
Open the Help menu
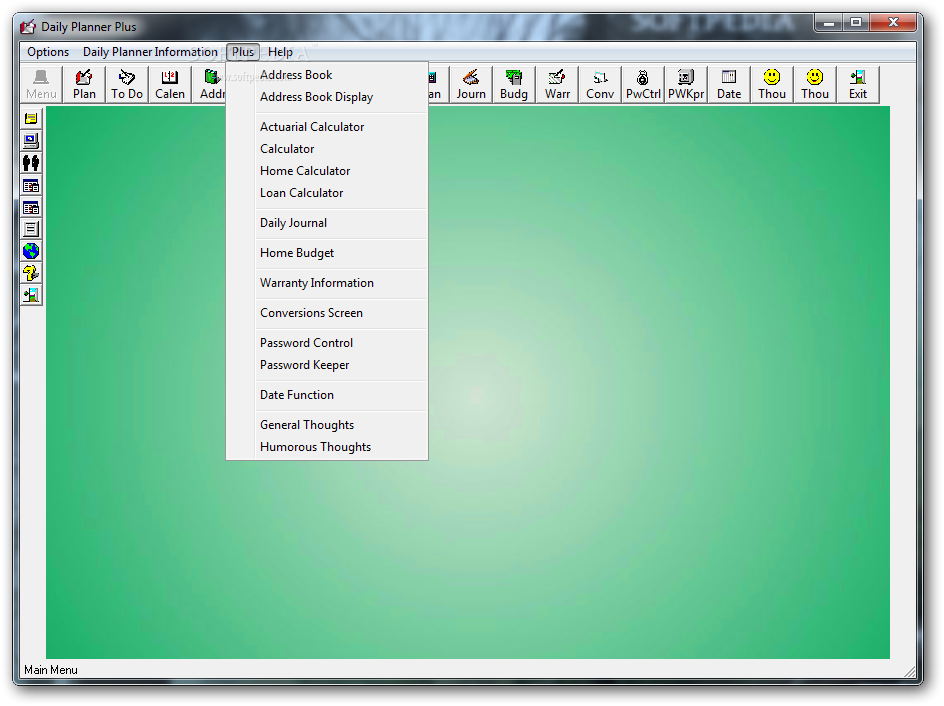pos(280,52)
